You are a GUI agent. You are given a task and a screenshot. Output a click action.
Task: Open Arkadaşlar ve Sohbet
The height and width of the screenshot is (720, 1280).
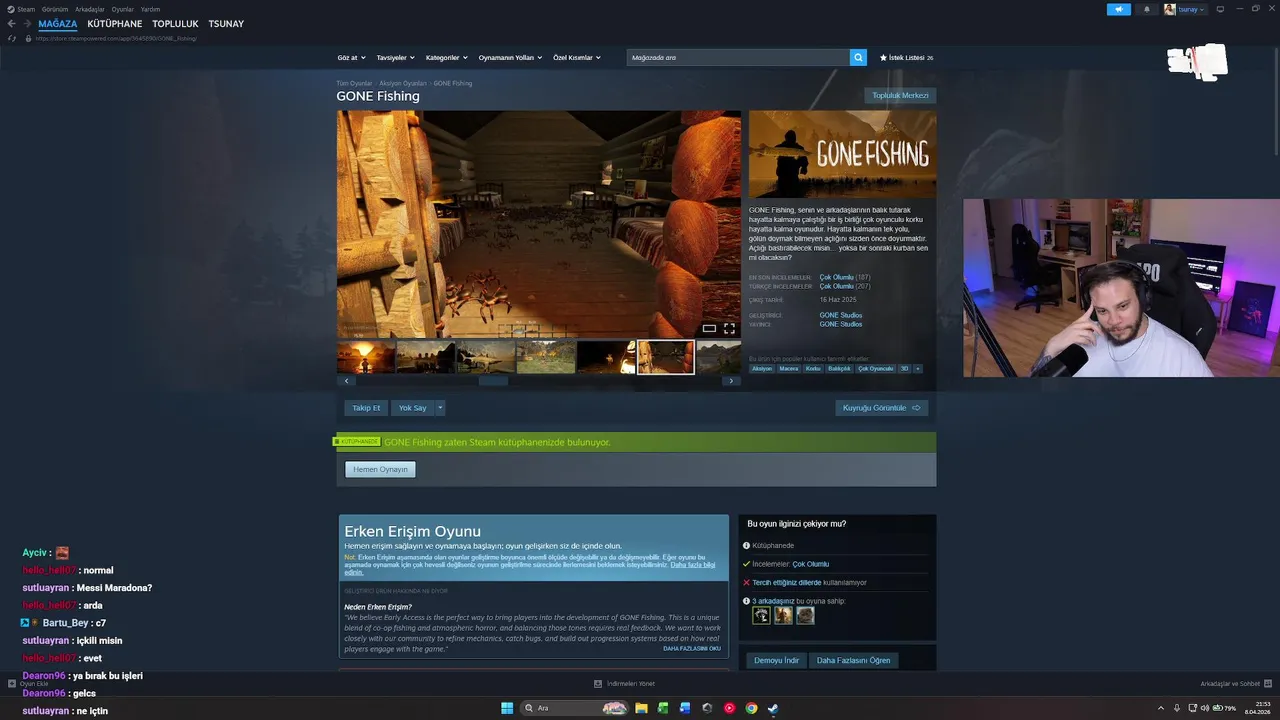pos(1236,684)
